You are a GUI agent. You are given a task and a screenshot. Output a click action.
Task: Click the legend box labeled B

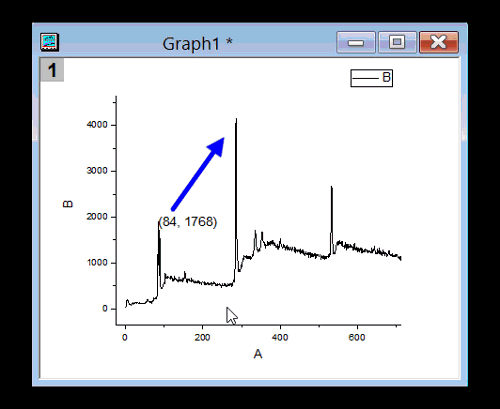[371, 78]
